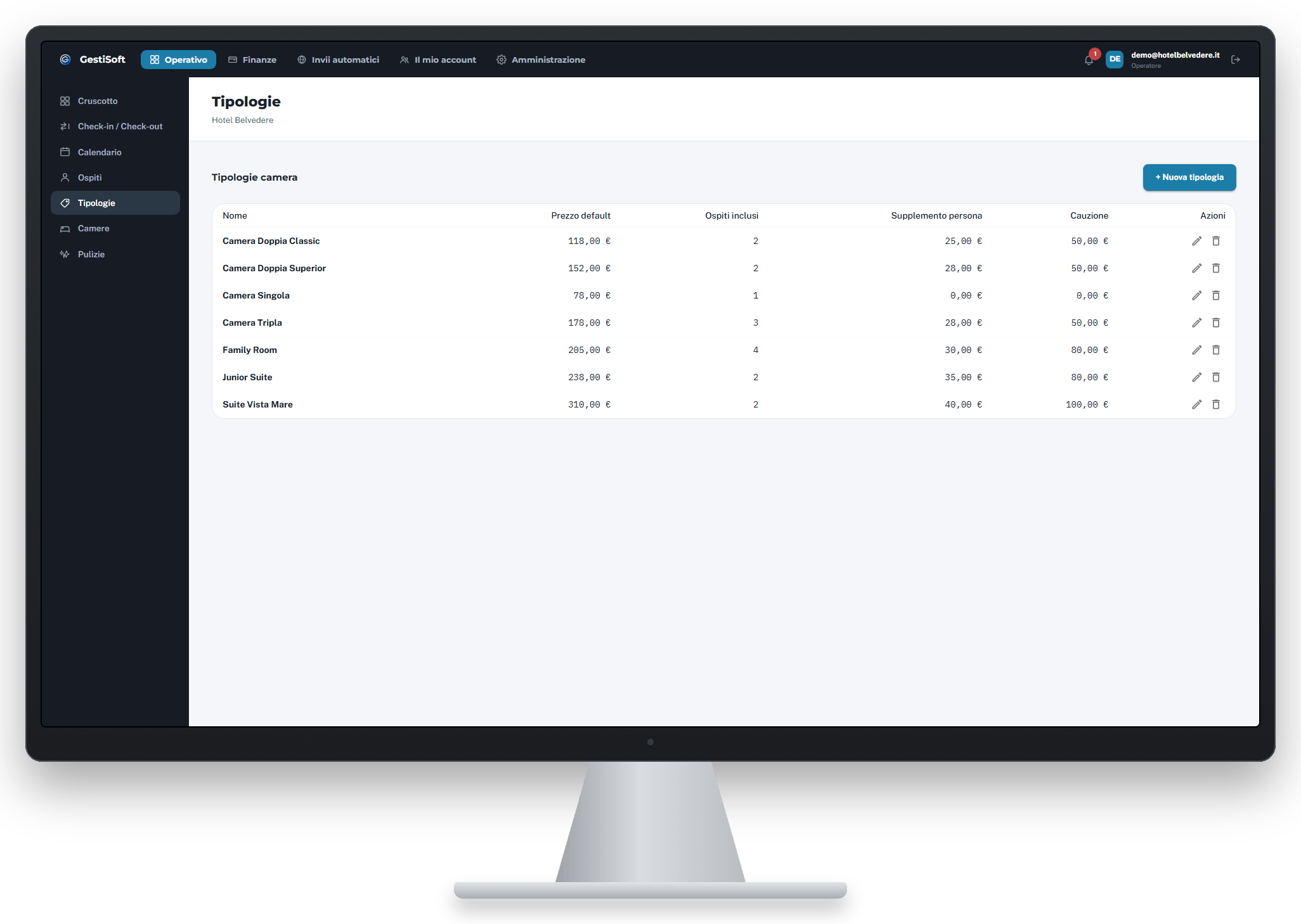Delete the Junior Suite typology
The height and width of the screenshot is (924, 1301).
pos(1216,377)
